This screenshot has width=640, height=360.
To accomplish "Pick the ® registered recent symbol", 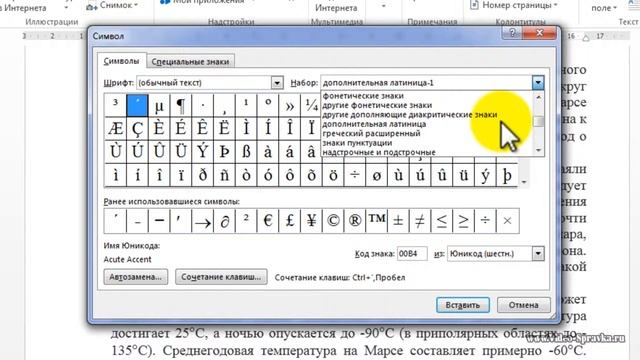I will (355, 221).
